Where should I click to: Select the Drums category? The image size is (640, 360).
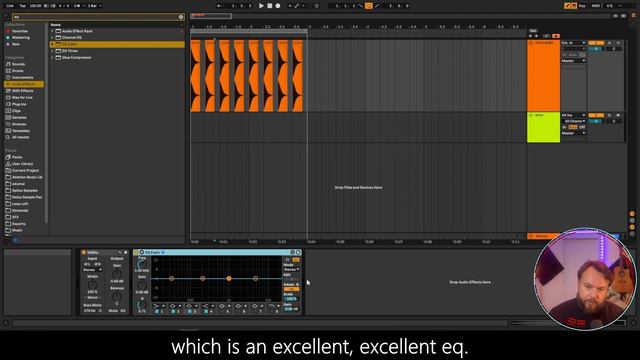click(18, 71)
